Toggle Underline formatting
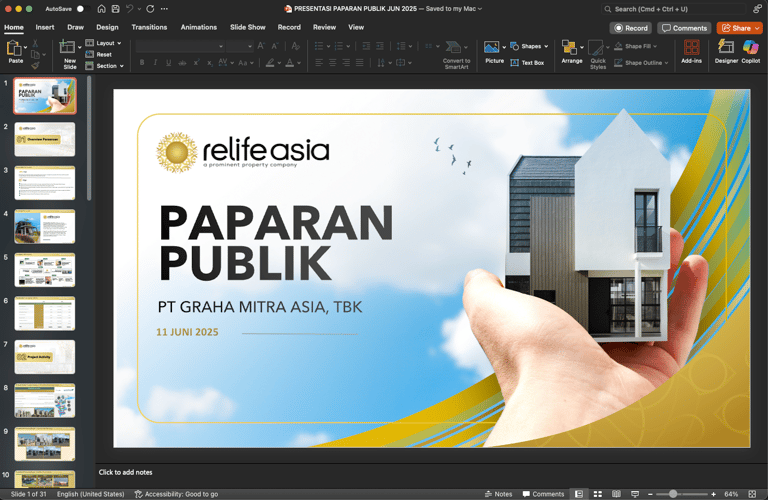 tap(168, 63)
